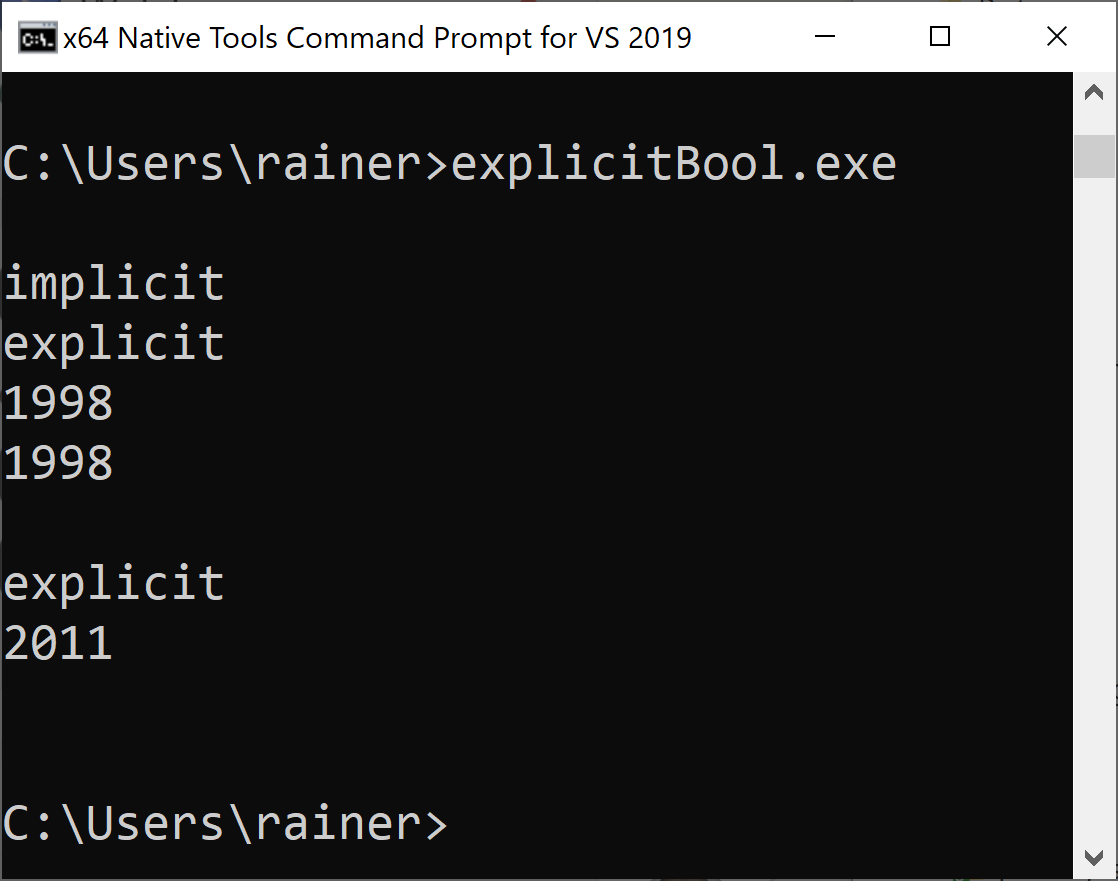Click the bottom C:\Users\rainer> prompt
Screen dimensions: 1118x881
tap(225, 824)
